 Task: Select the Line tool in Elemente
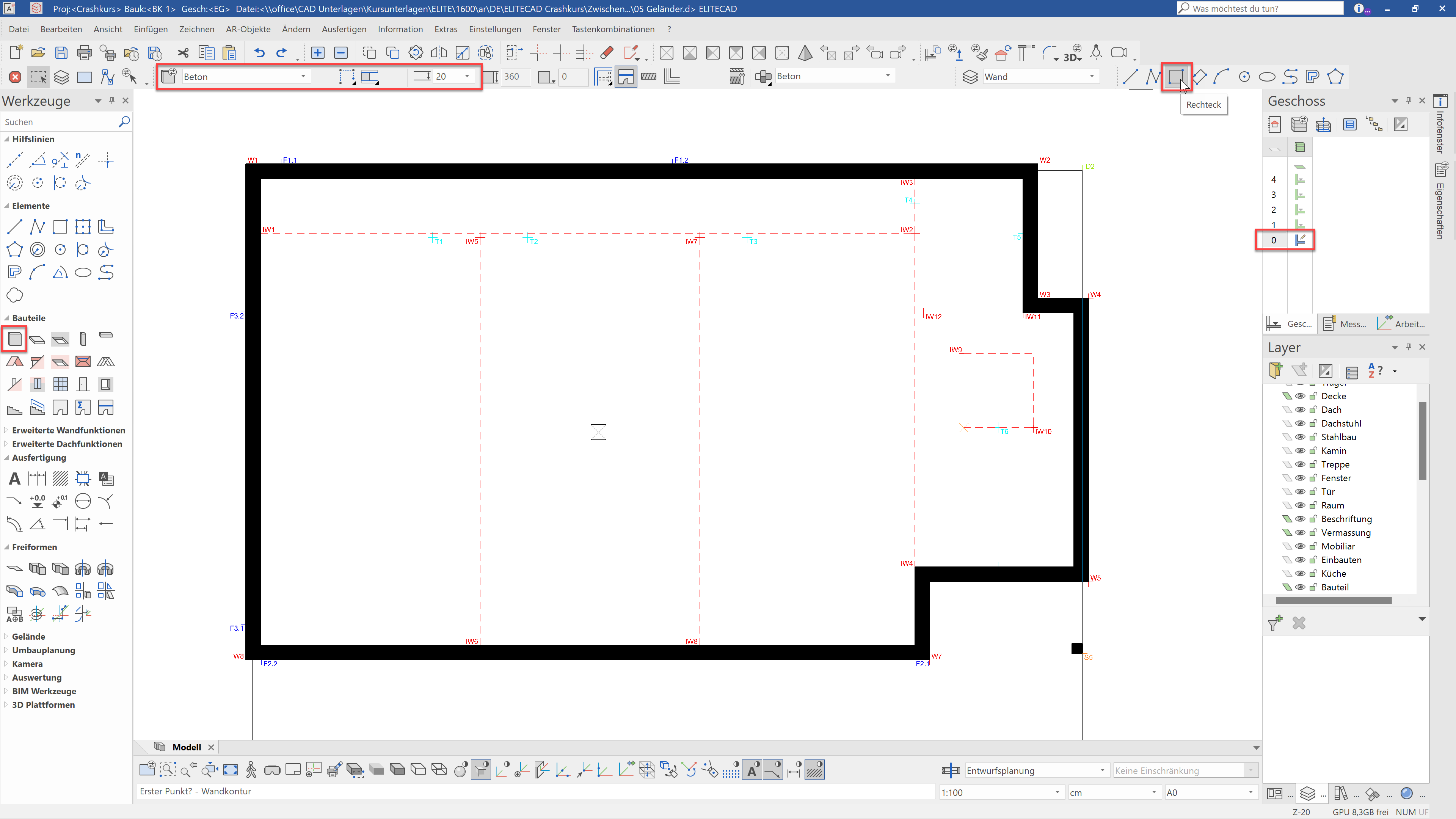[15, 227]
